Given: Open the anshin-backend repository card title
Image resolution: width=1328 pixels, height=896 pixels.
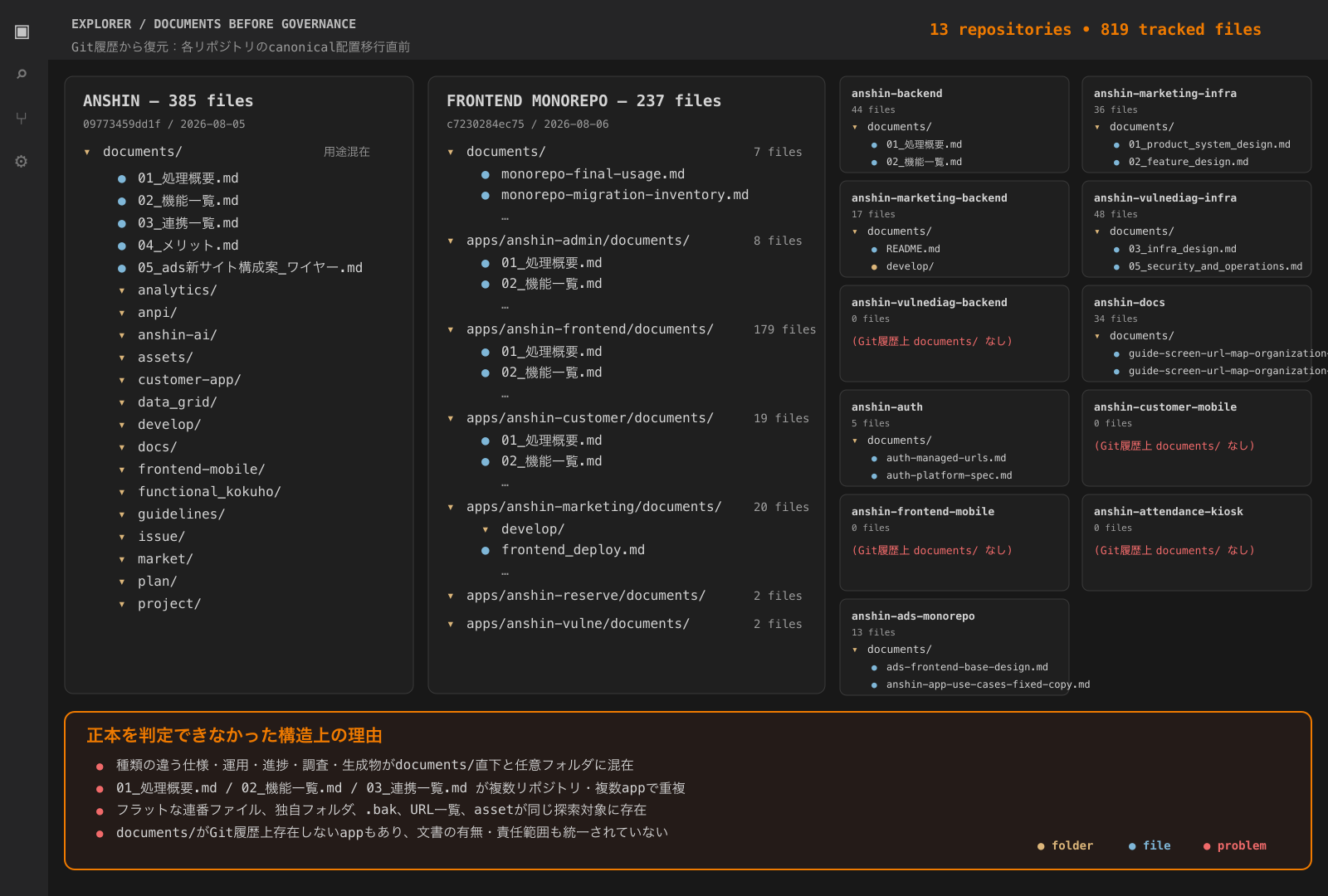Looking at the screenshot, I should (896, 94).
